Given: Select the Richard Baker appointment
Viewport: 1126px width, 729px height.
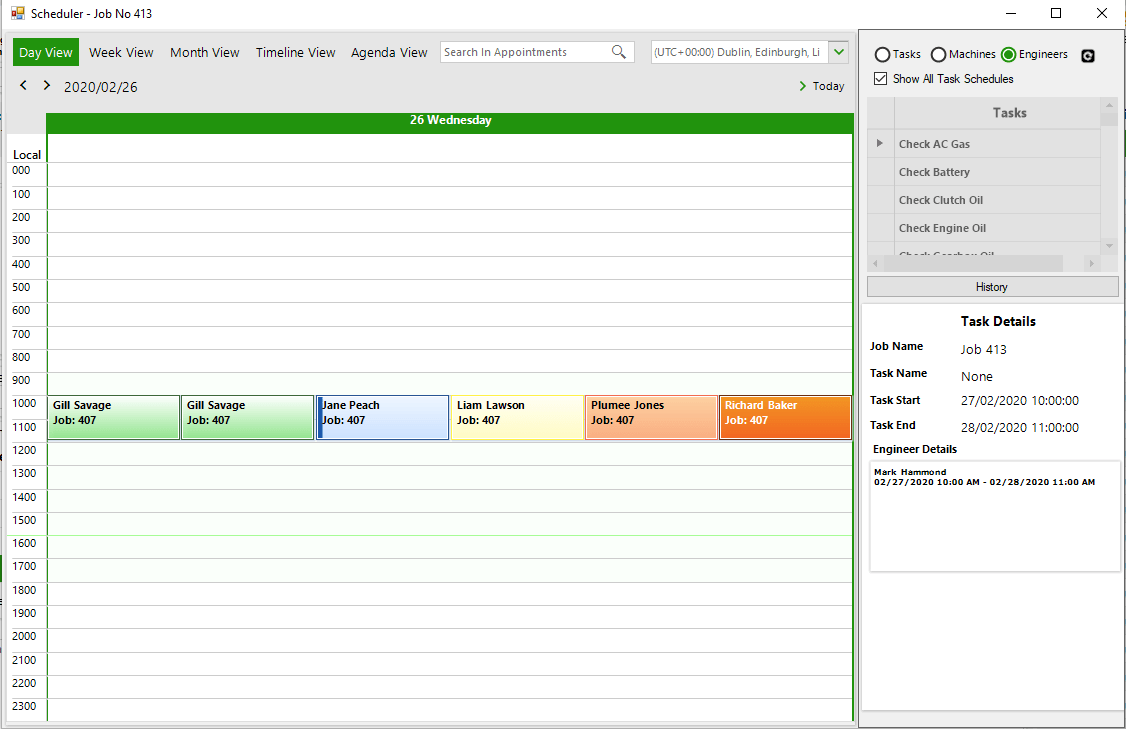Looking at the screenshot, I should (x=785, y=416).
